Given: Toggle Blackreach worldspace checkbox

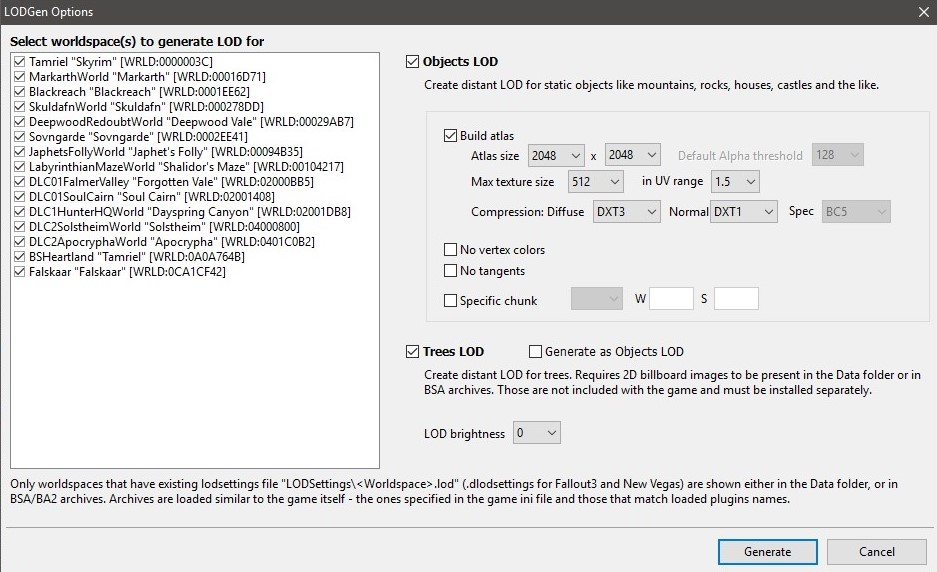Looking at the screenshot, I should [x=19, y=91].
